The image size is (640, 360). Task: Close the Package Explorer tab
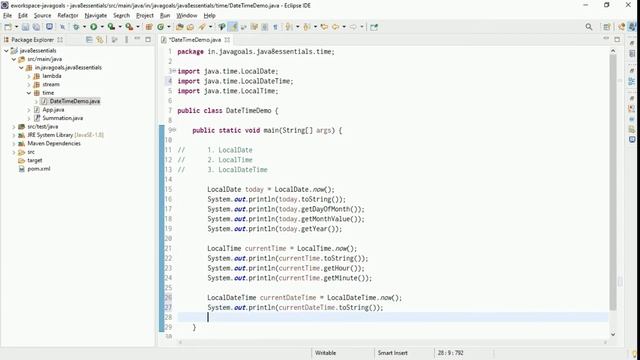pyautogui.click(x=60, y=40)
